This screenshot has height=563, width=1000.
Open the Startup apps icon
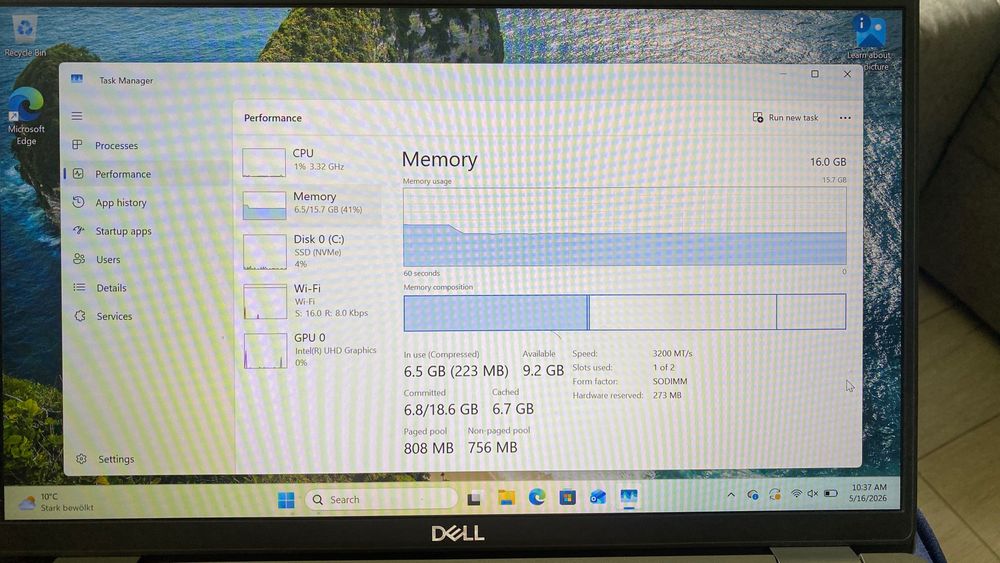[78, 230]
